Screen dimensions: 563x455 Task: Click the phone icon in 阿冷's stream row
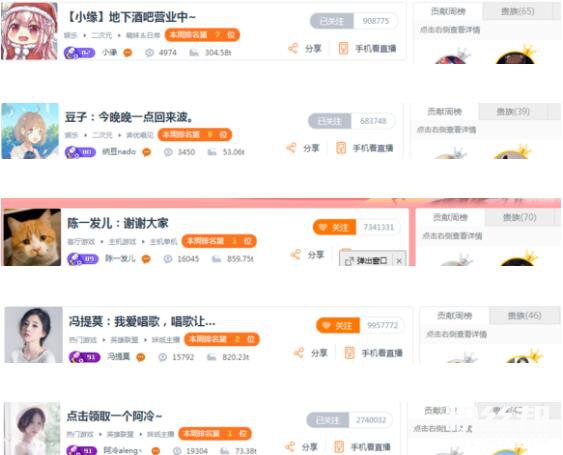[x=339, y=447]
